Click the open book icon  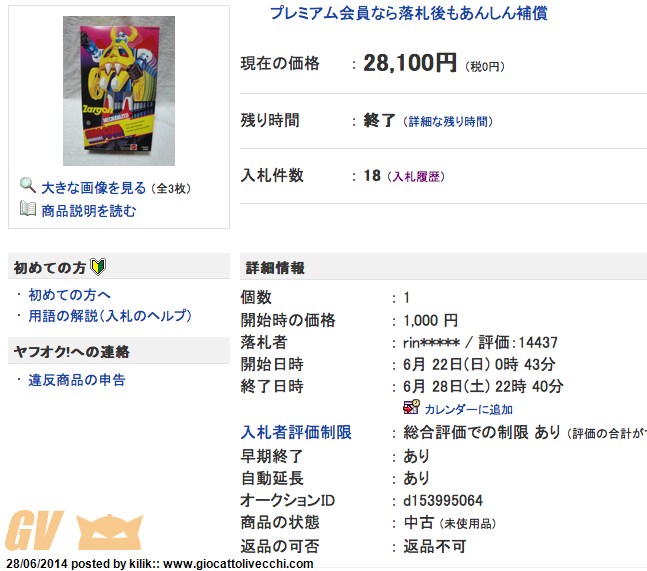[x=28, y=208]
